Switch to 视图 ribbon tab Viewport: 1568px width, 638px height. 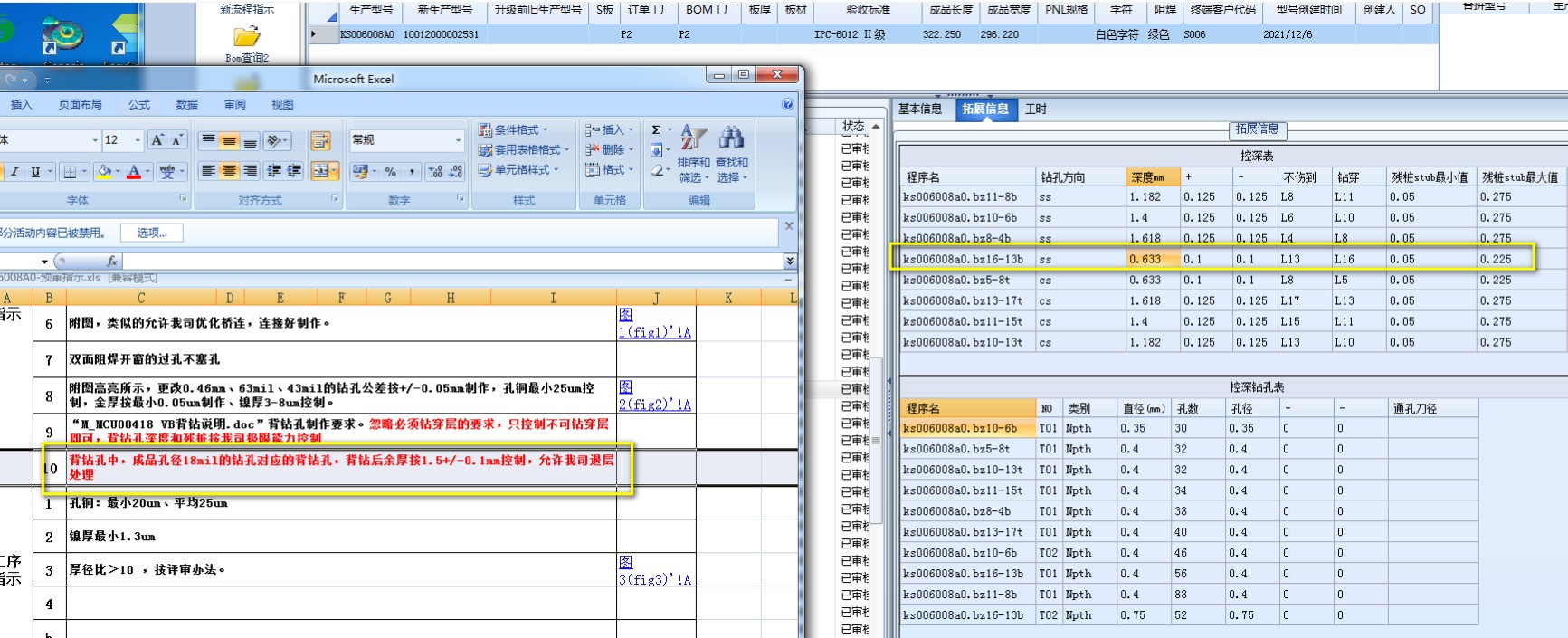click(x=283, y=105)
